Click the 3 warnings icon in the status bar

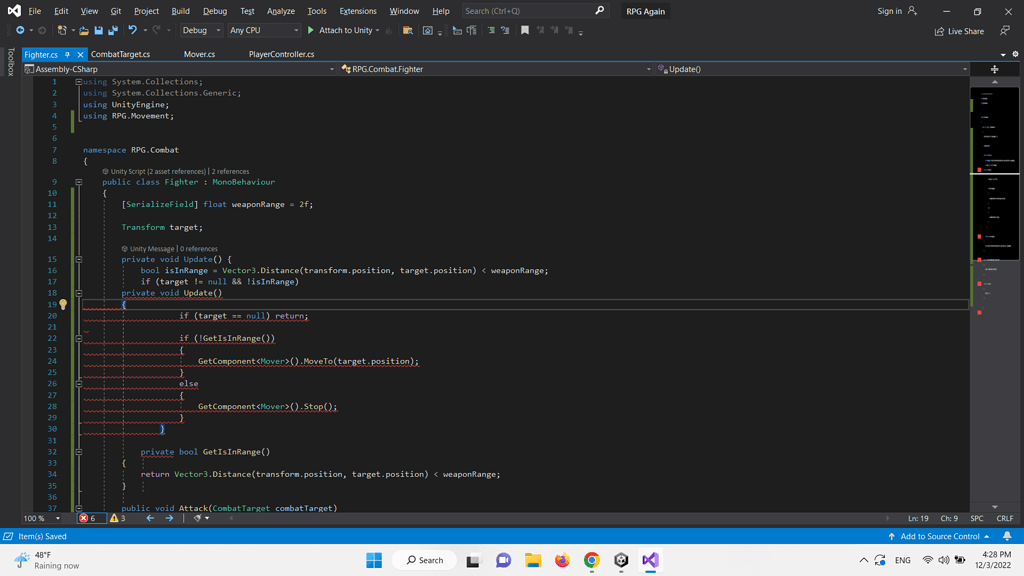tap(117, 518)
